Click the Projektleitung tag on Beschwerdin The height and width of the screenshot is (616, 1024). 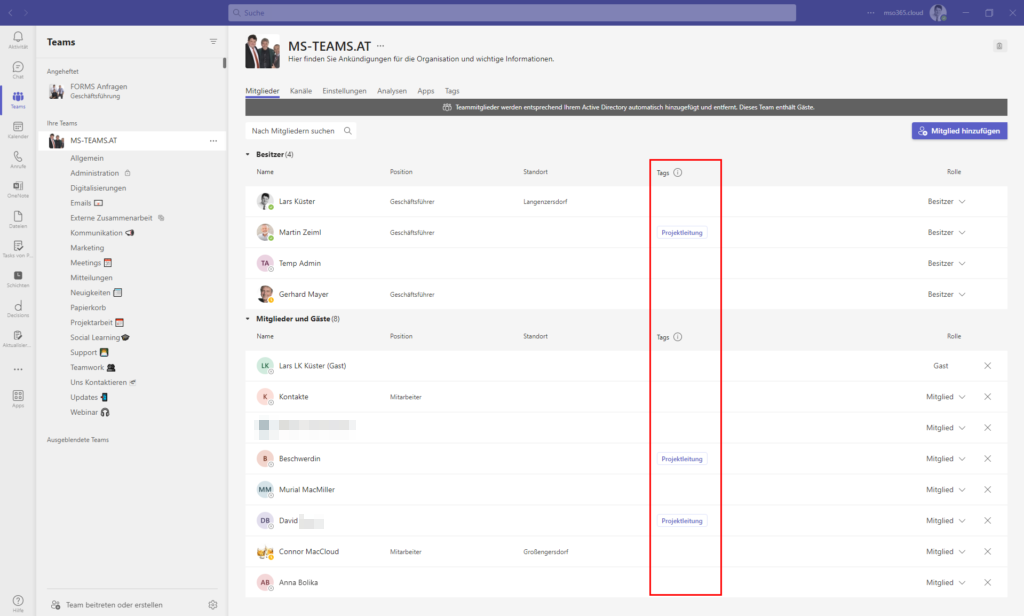(682, 459)
